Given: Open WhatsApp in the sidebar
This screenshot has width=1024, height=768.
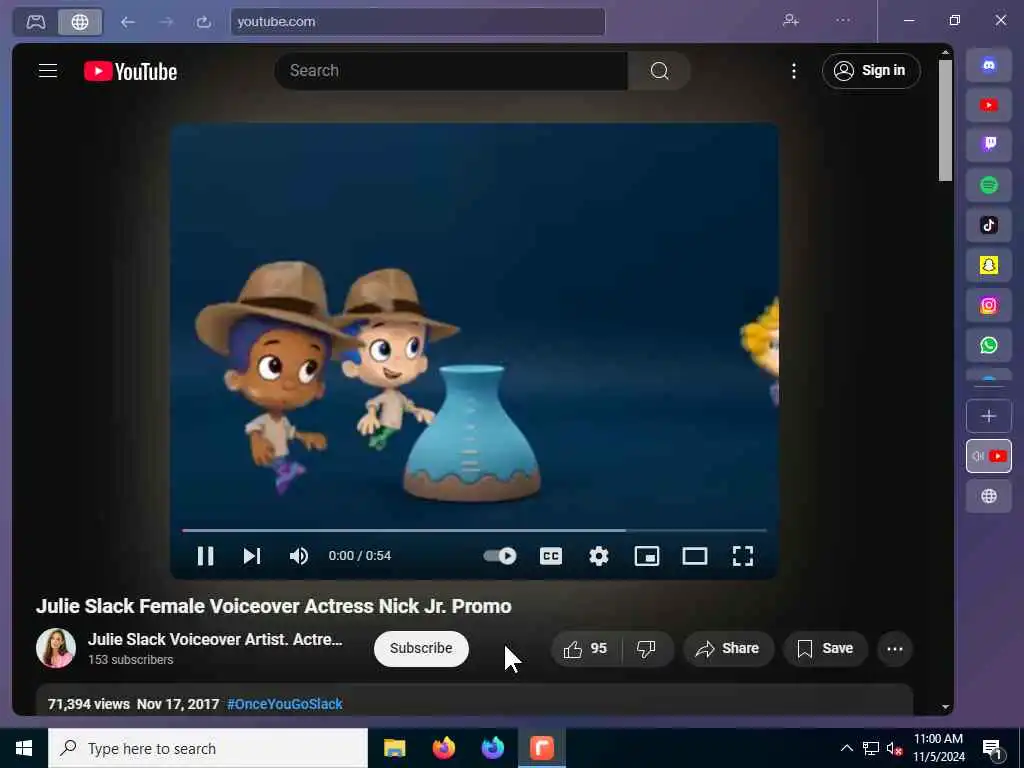Looking at the screenshot, I should 989,345.
